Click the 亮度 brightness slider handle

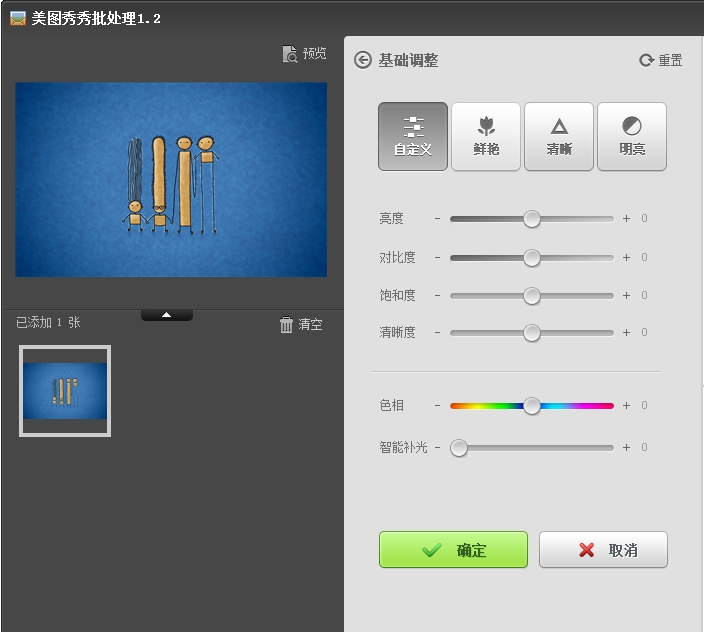click(x=532, y=219)
